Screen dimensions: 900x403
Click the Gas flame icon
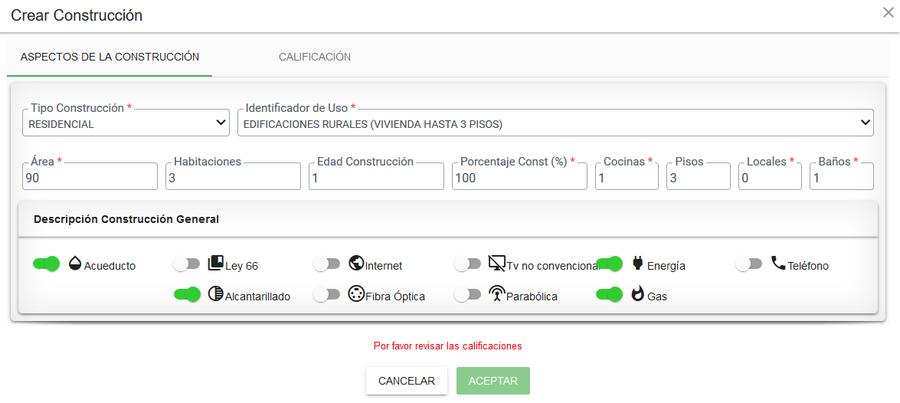(637, 295)
